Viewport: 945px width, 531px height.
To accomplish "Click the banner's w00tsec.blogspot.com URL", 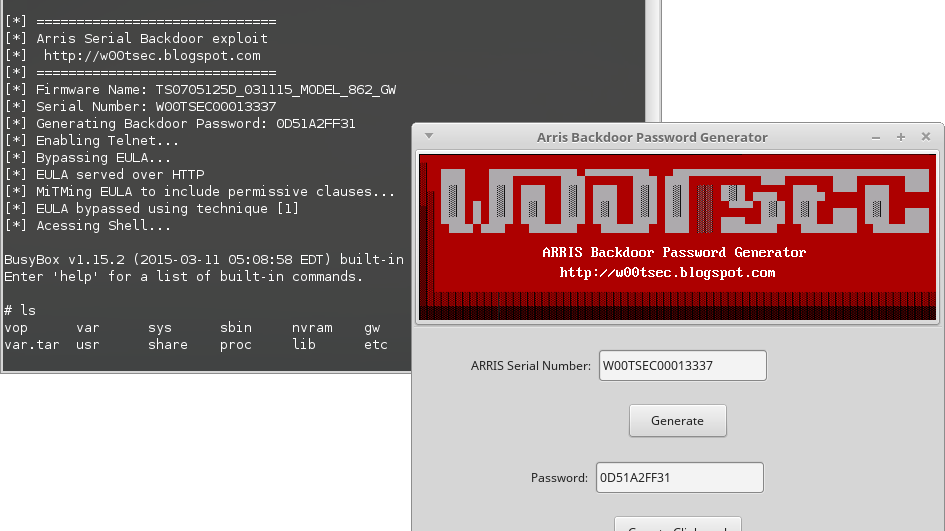I will pos(667,272).
